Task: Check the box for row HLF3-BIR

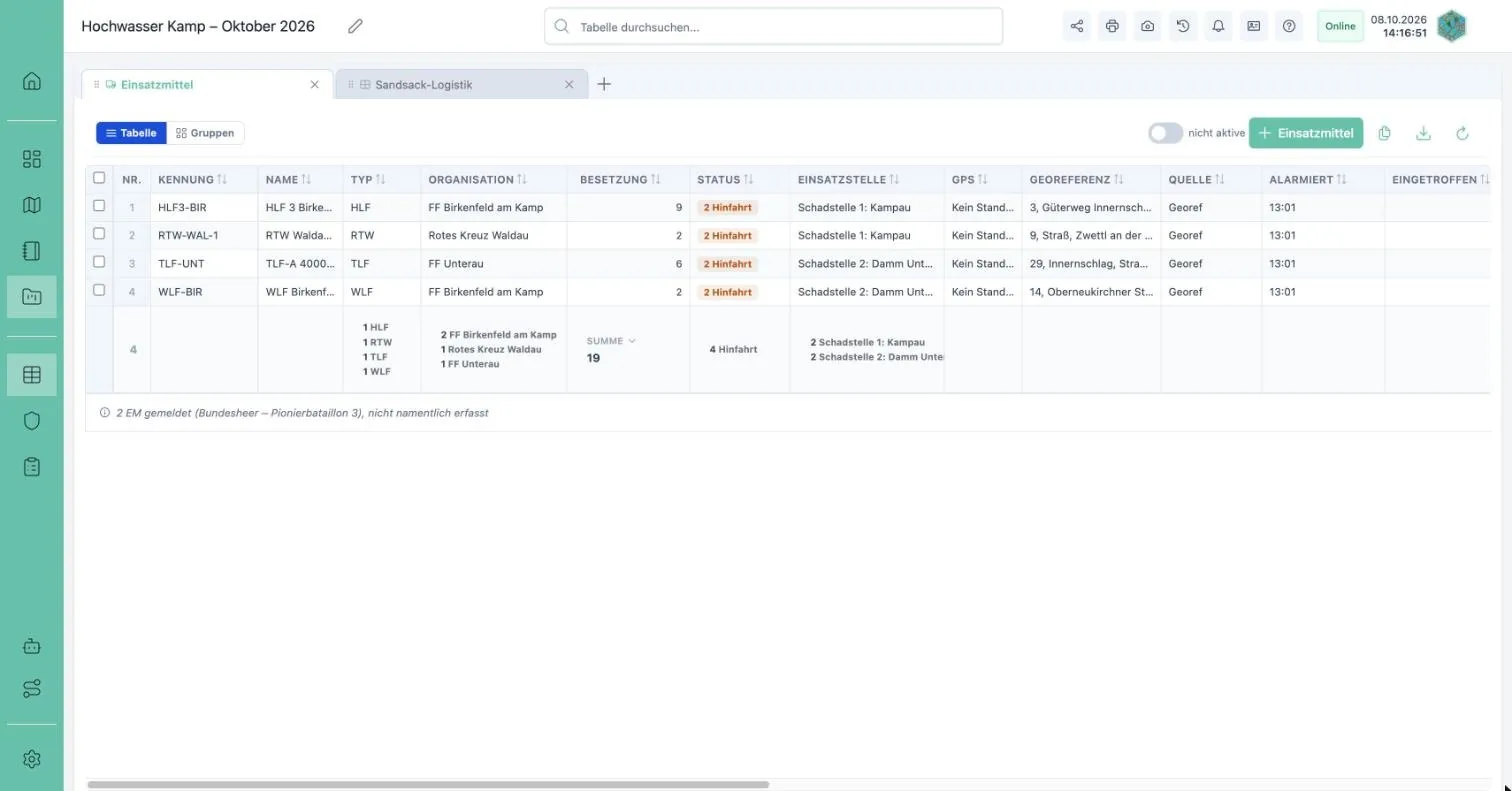Action: pyautogui.click(x=99, y=206)
